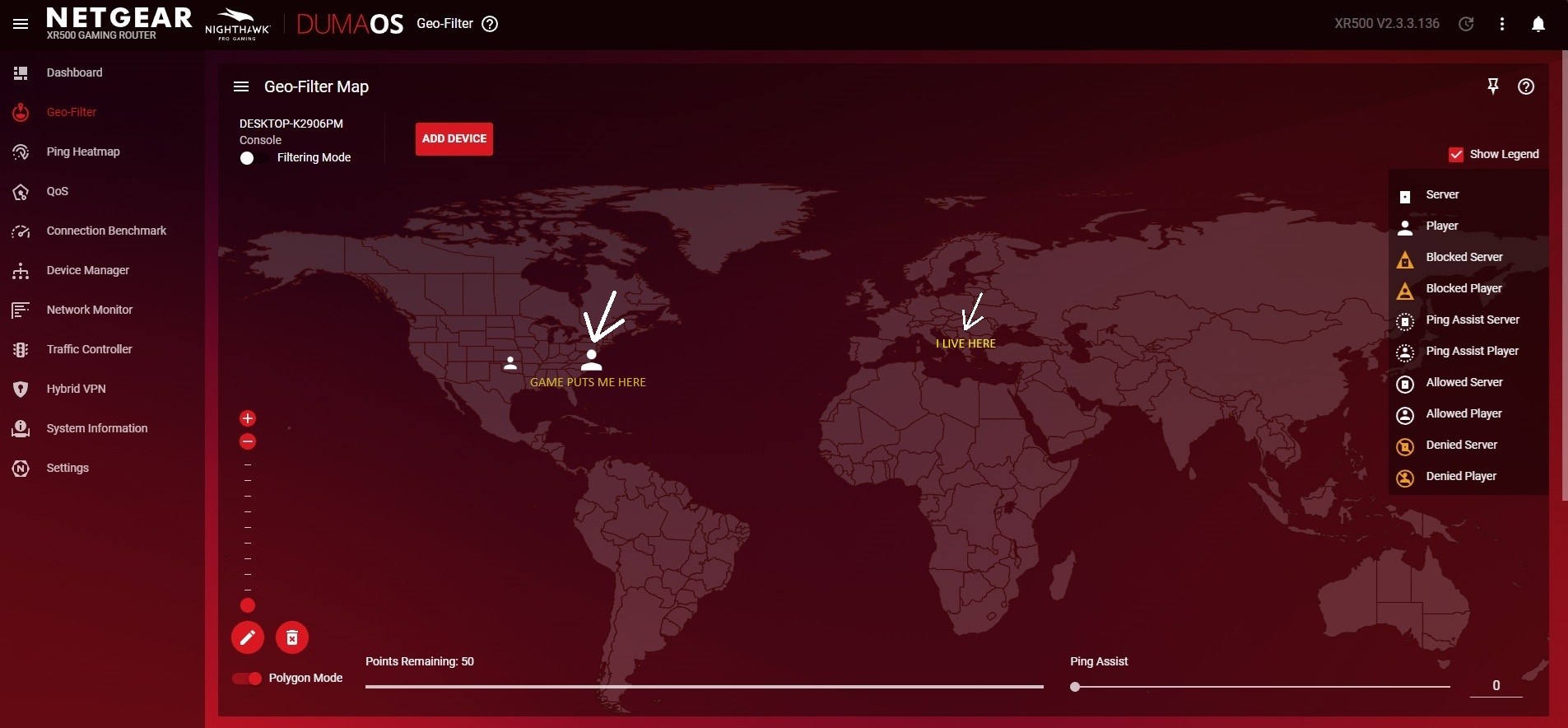Viewport: 1568px width, 728px height.
Task: Disable Polygon Mode toggle
Action: pos(247,679)
